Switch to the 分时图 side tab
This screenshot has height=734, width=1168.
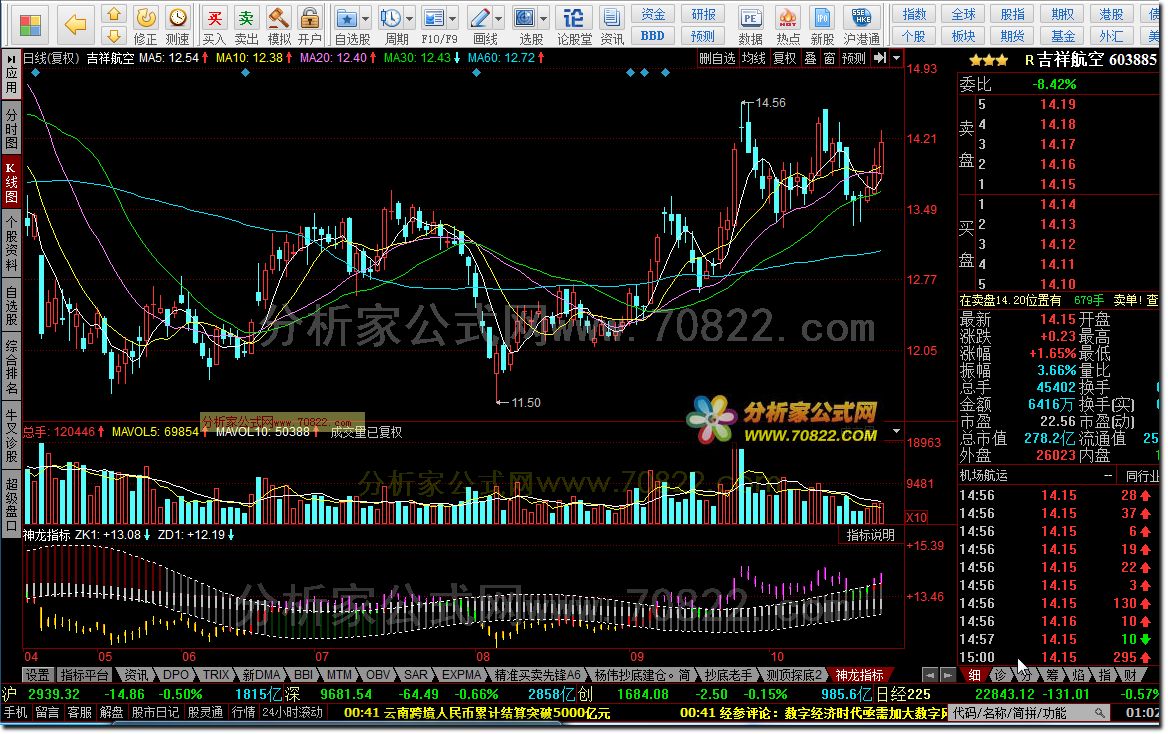(11, 130)
